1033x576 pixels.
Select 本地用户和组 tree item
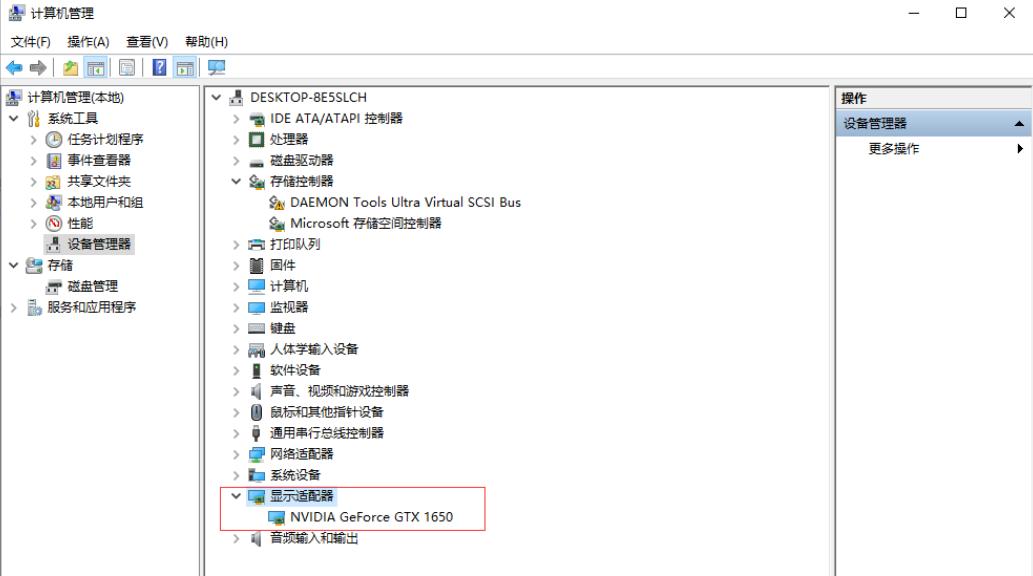pos(105,202)
